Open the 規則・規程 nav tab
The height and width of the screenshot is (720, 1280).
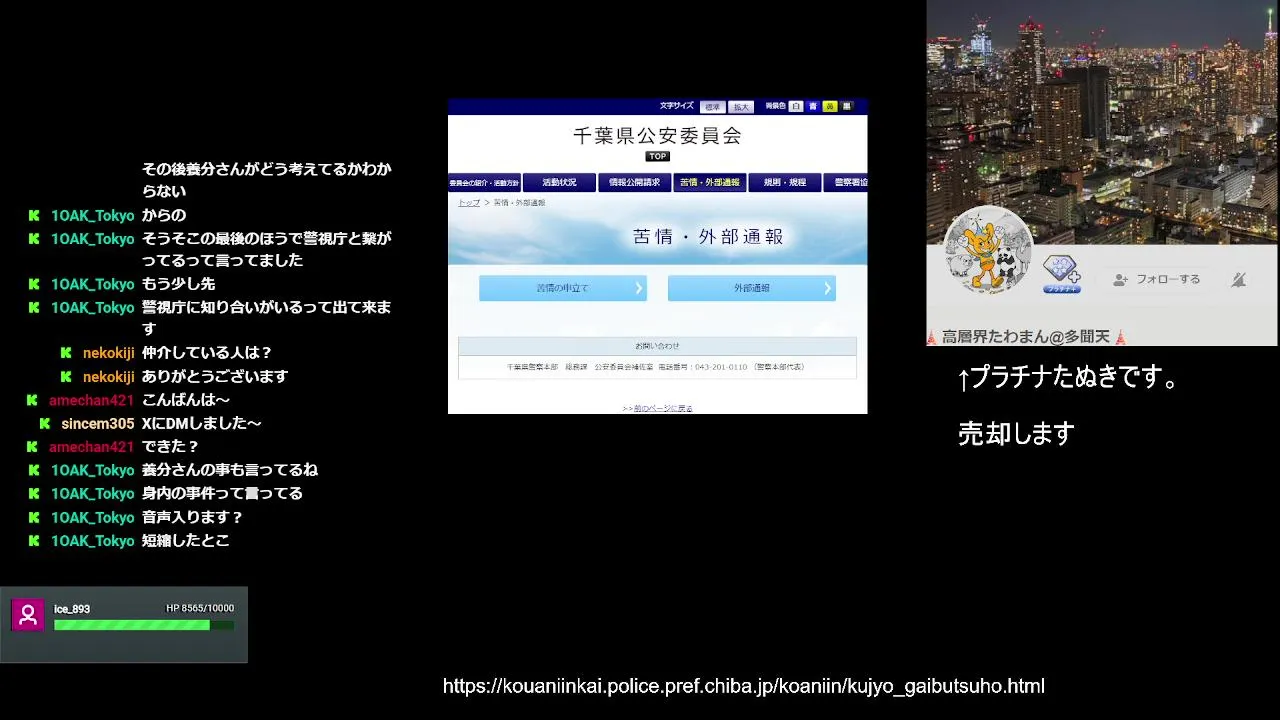785,183
